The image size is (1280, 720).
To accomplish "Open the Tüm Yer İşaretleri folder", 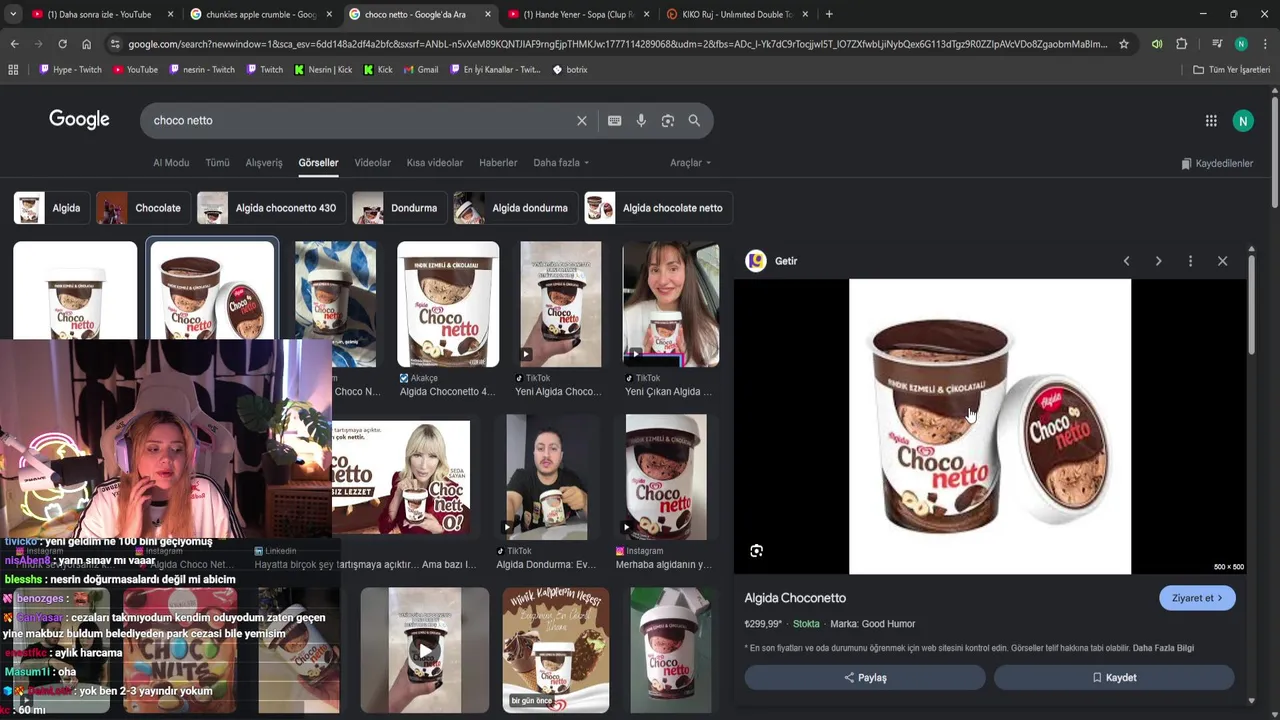I will (x=1232, y=70).
